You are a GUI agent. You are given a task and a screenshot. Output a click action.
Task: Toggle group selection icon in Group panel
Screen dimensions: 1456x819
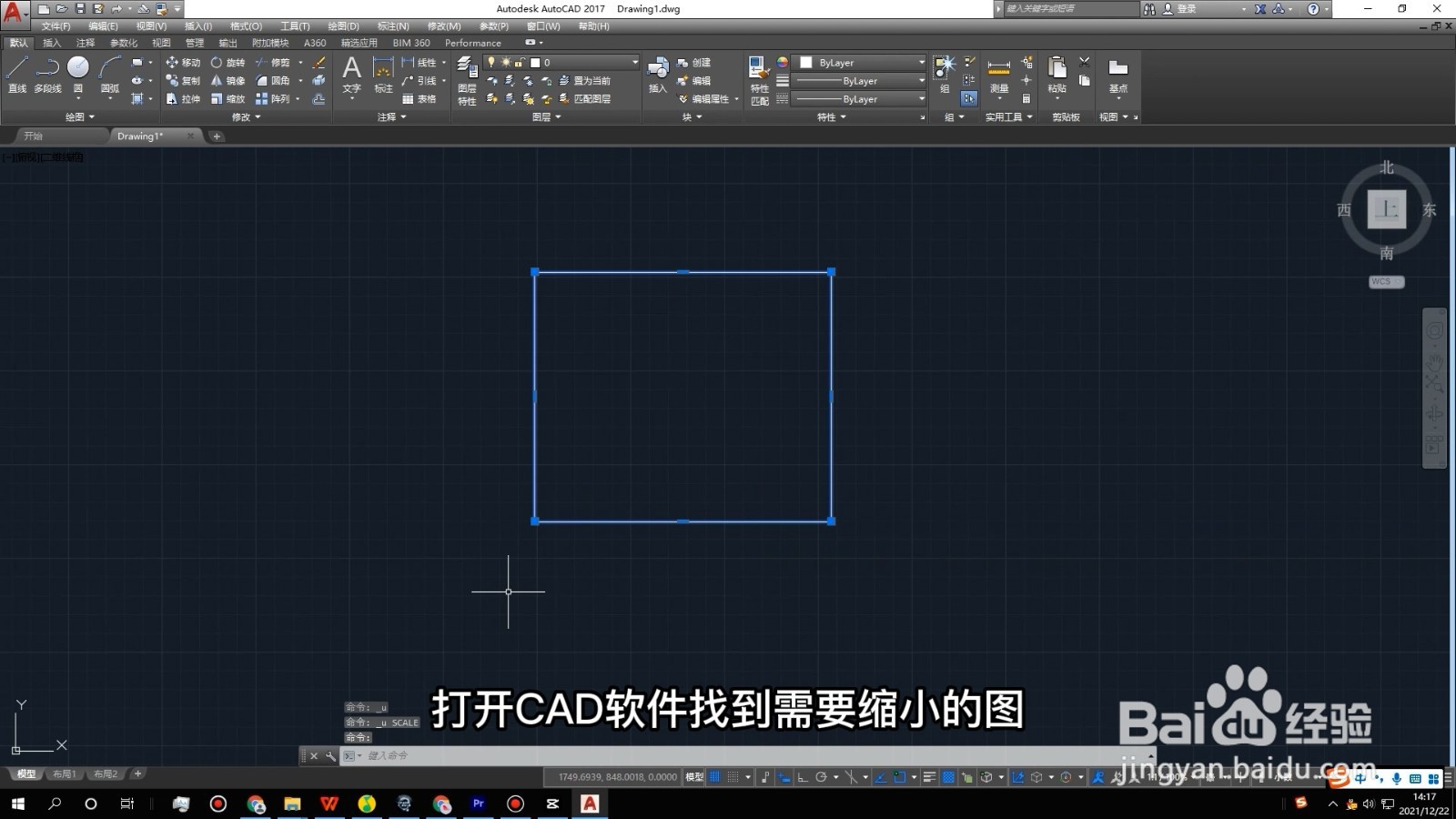pyautogui.click(x=969, y=98)
